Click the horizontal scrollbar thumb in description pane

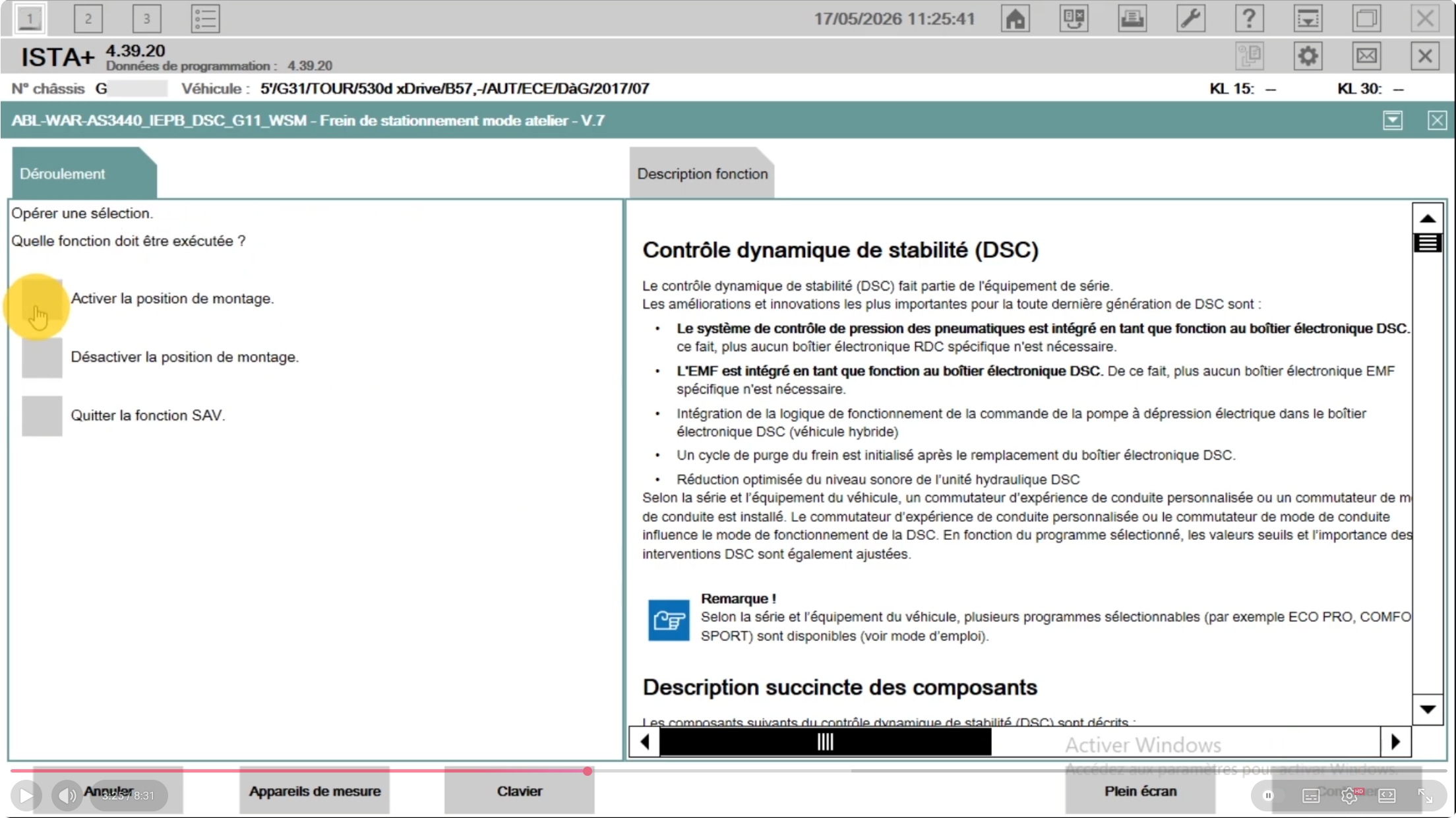[825, 742]
